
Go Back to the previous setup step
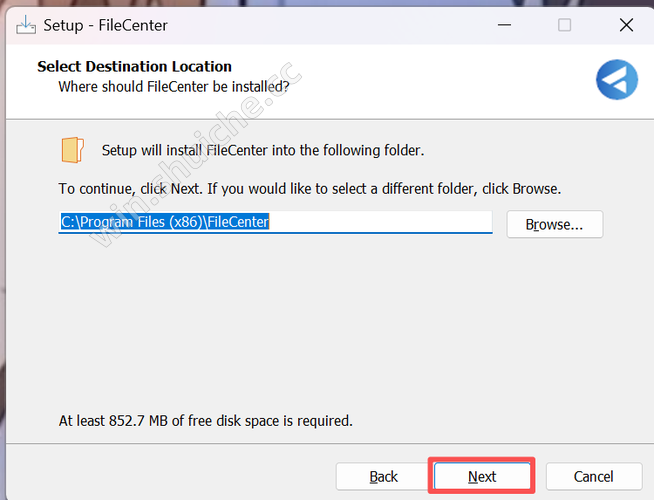(x=383, y=476)
